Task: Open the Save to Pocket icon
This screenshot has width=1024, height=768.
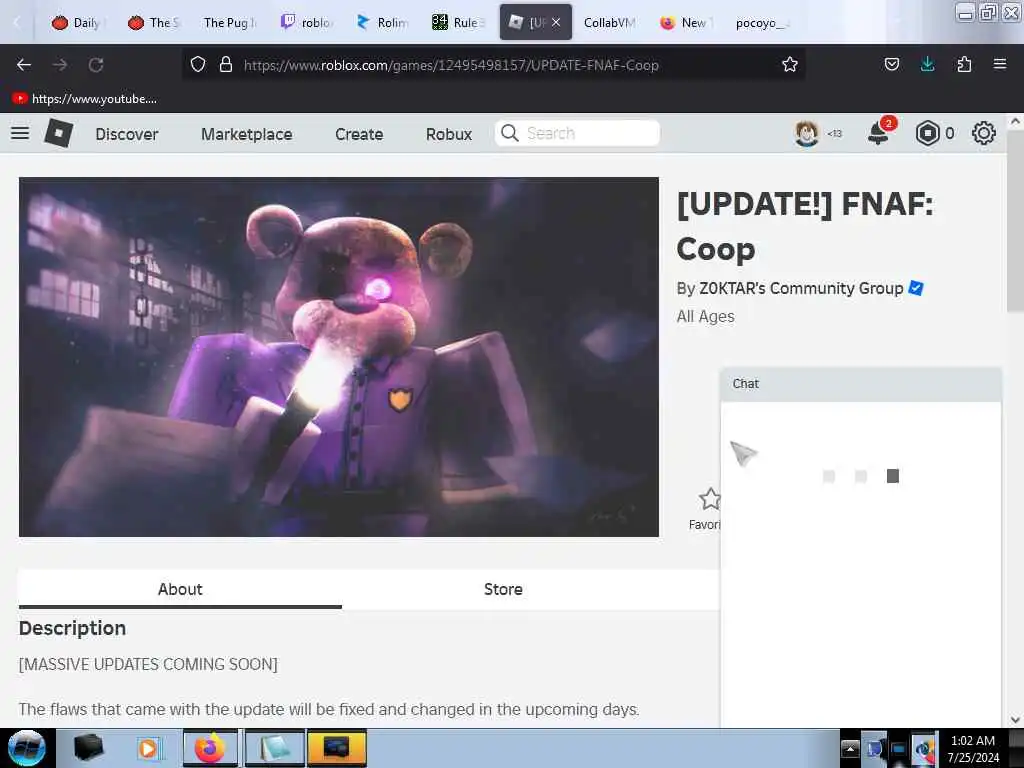Action: coord(891,64)
